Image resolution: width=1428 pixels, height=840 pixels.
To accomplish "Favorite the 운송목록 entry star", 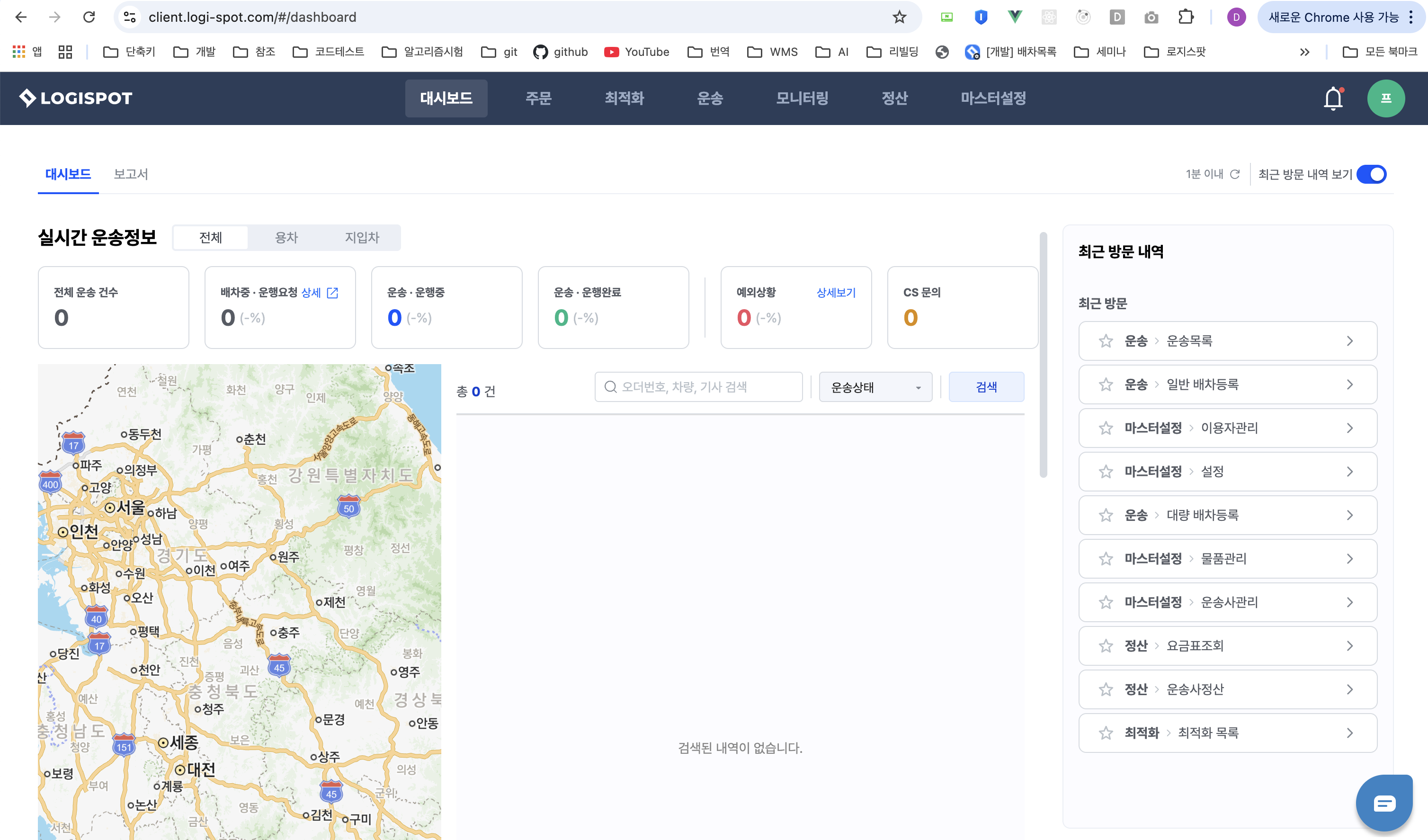I will click(1106, 341).
